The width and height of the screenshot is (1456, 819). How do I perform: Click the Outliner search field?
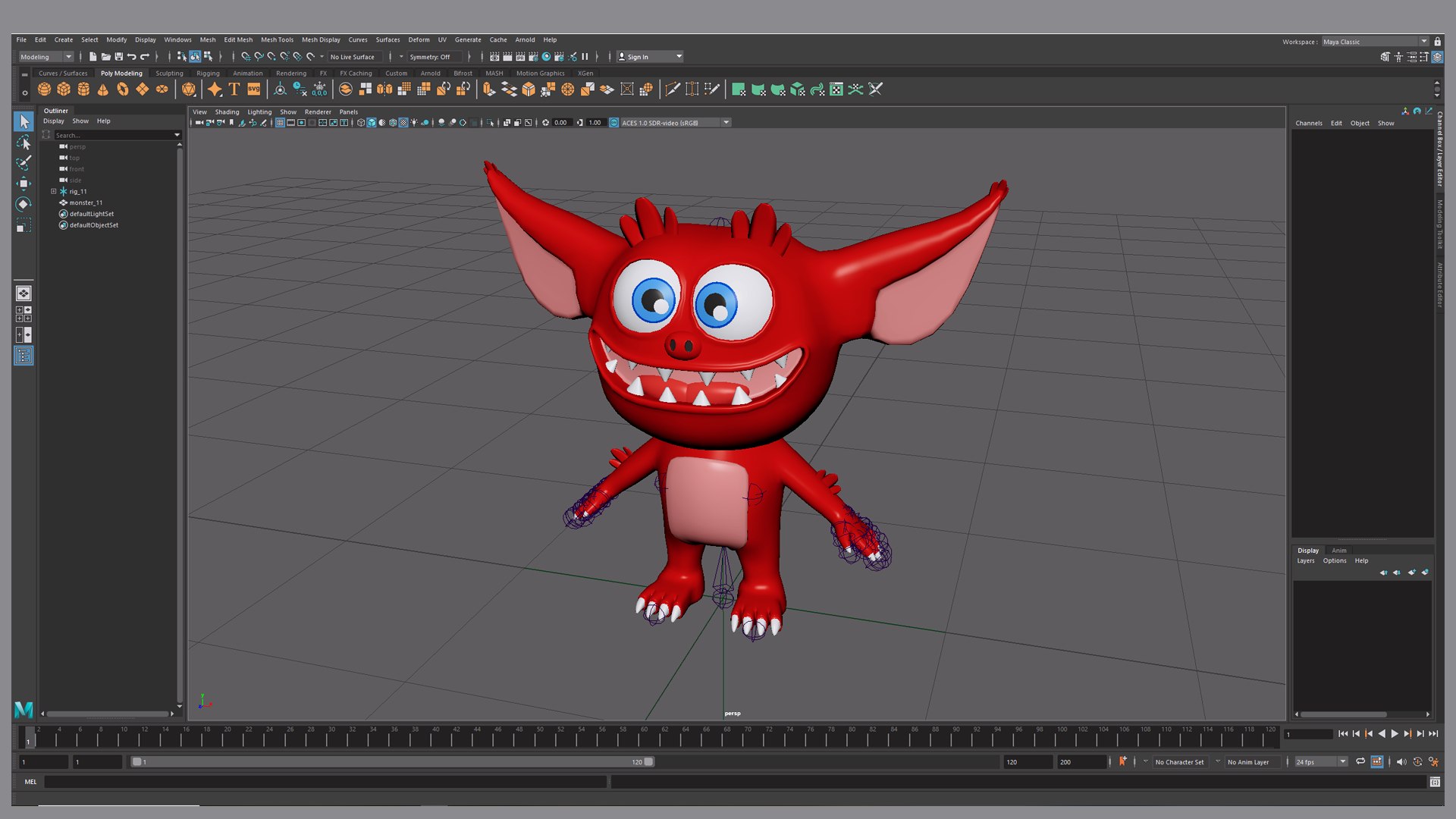point(117,135)
